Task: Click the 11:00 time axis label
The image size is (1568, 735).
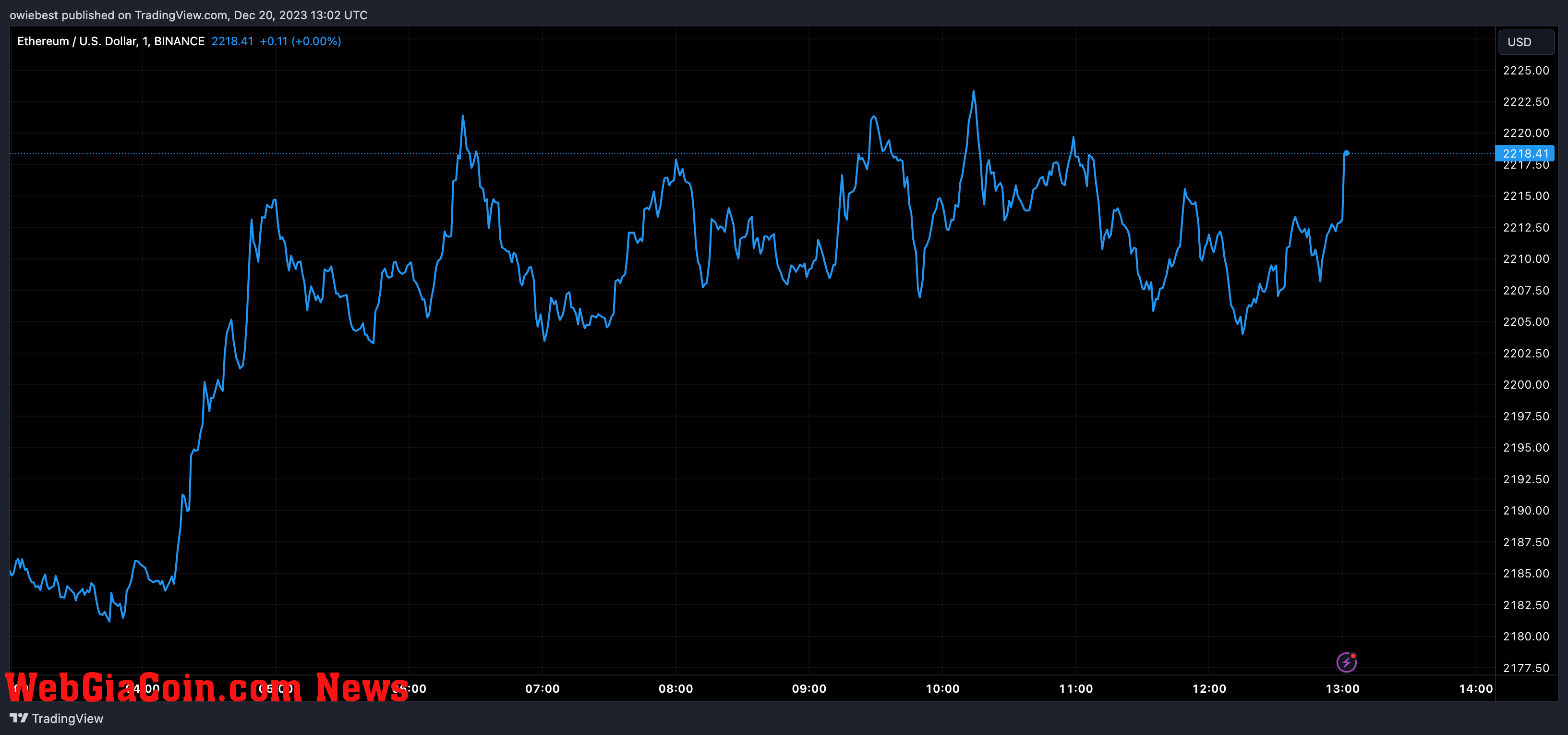Action: (x=1075, y=689)
